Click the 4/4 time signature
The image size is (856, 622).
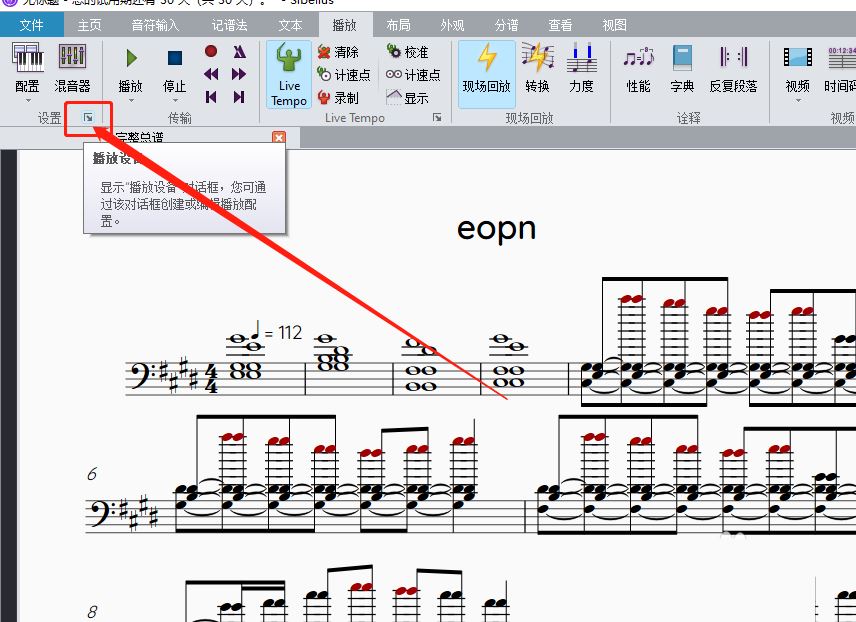(211, 378)
